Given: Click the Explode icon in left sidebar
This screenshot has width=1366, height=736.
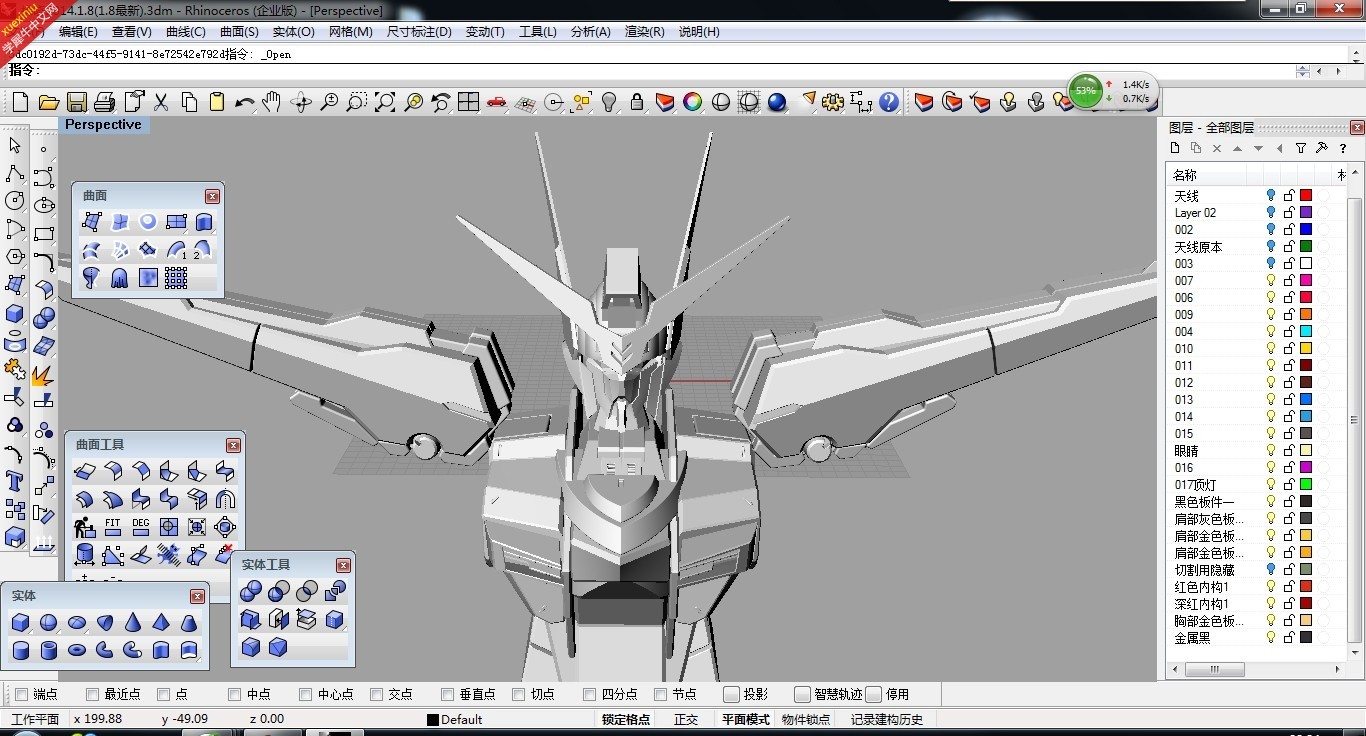Looking at the screenshot, I should tap(43, 376).
